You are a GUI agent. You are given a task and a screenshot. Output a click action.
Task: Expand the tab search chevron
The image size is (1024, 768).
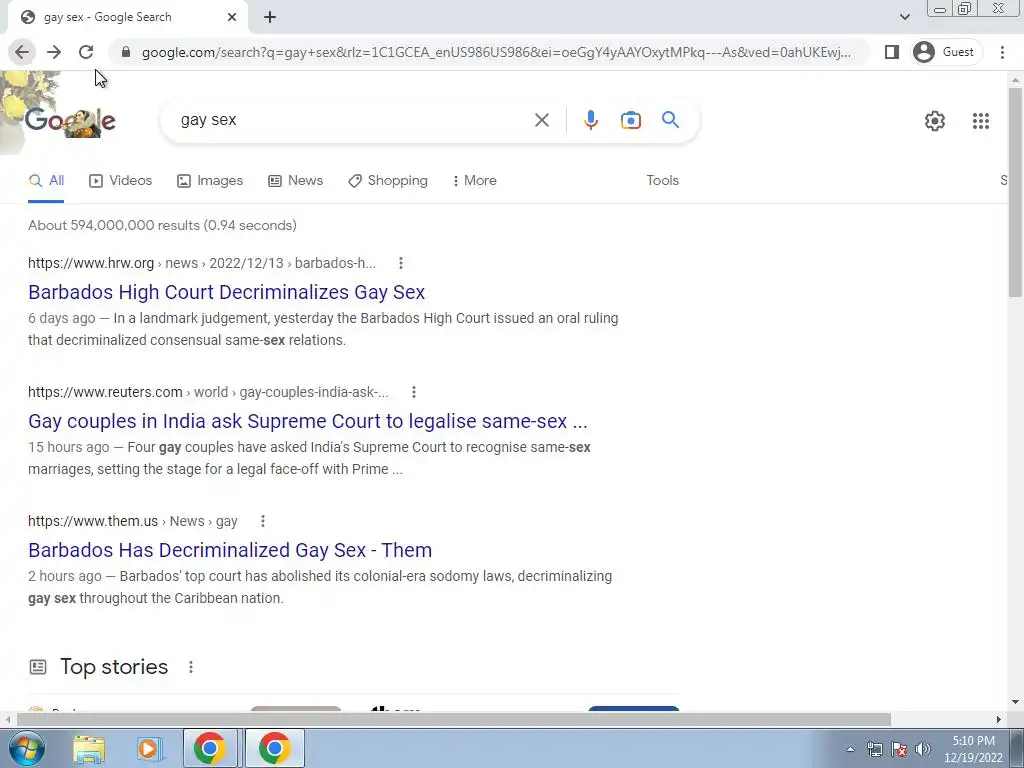point(904,17)
